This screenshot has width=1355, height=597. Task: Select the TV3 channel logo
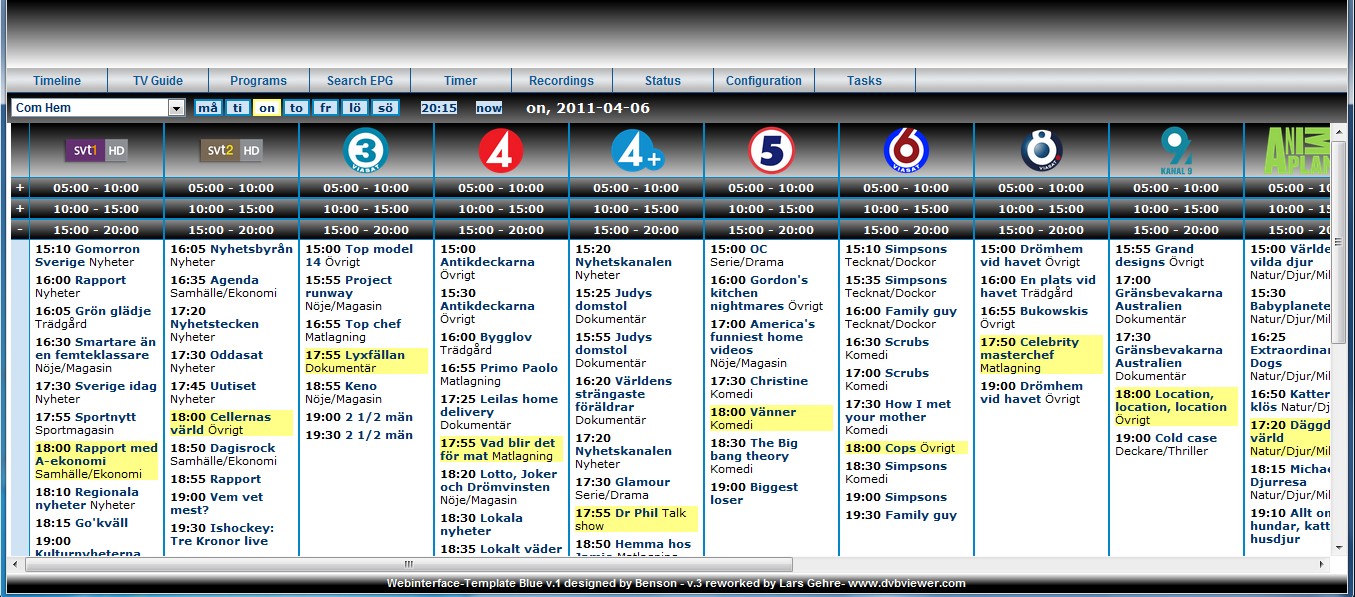coord(366,151)
